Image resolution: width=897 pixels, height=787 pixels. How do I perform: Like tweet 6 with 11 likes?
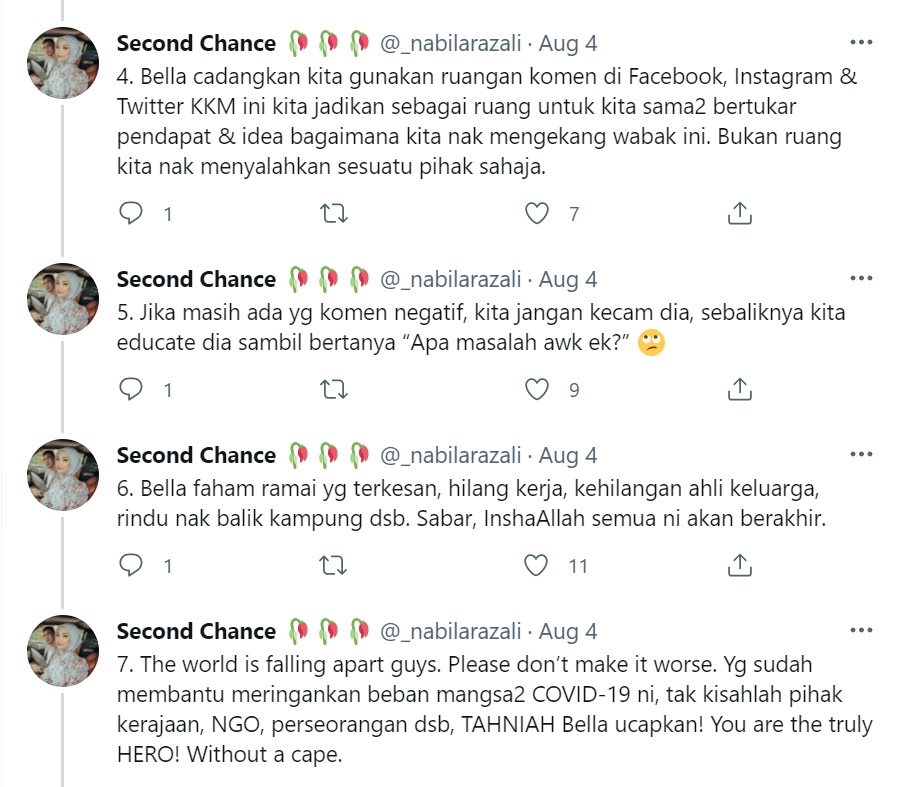537,565
